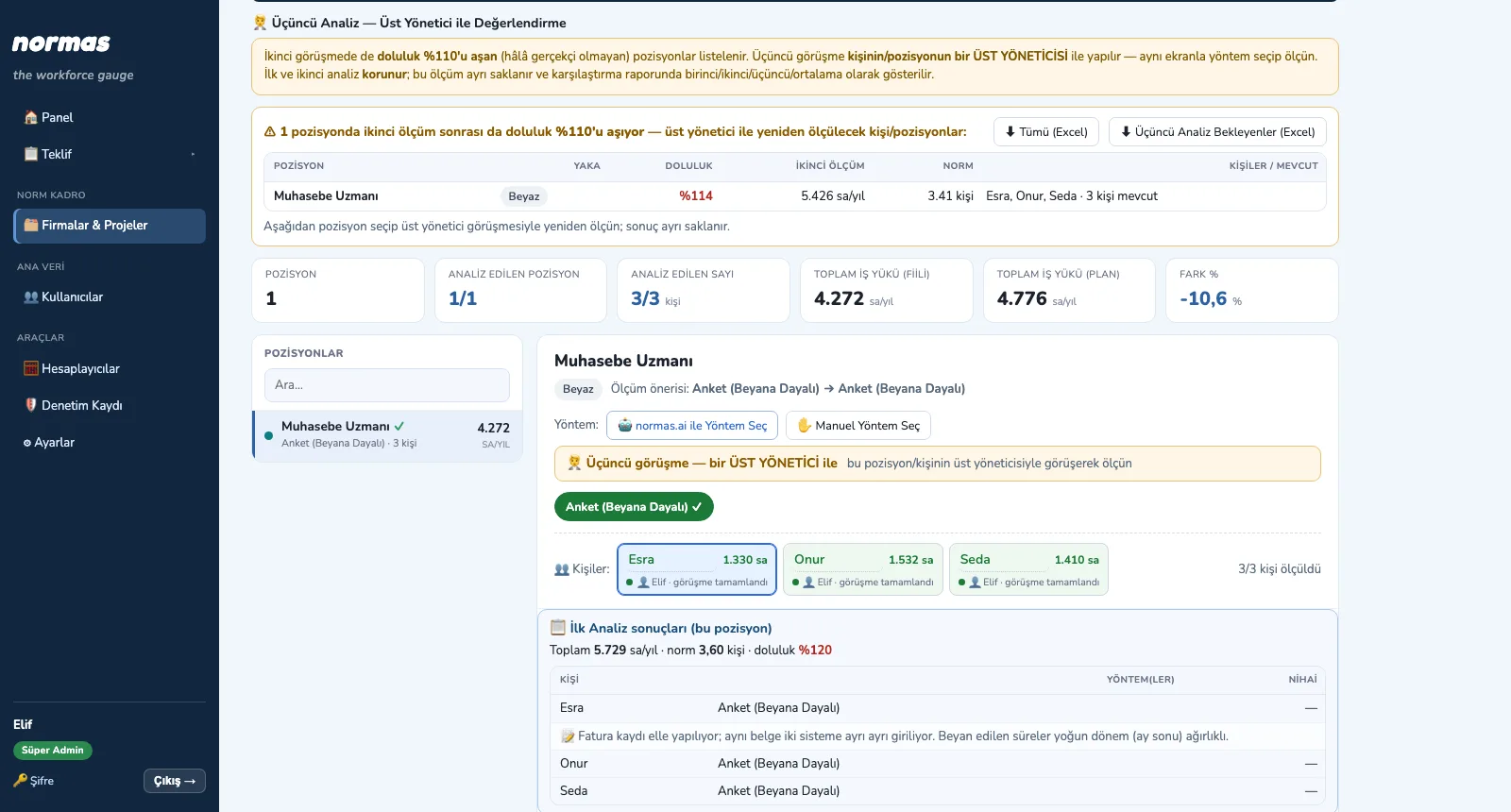Screen dimensions: 1511x812
Task: Click the hand icon on Manuel Yöntem Seç
Action: click(x=805, y=426)
